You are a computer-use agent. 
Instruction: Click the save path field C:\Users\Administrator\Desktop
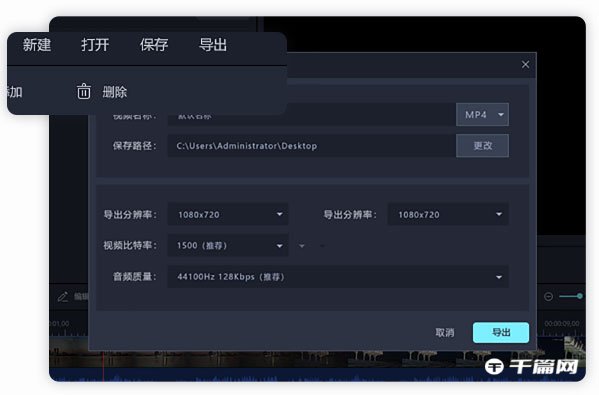[312, 146]
